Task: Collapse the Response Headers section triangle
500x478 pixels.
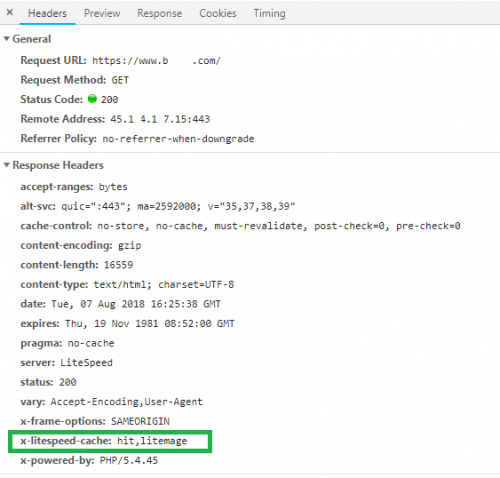Action: (6, 165)
